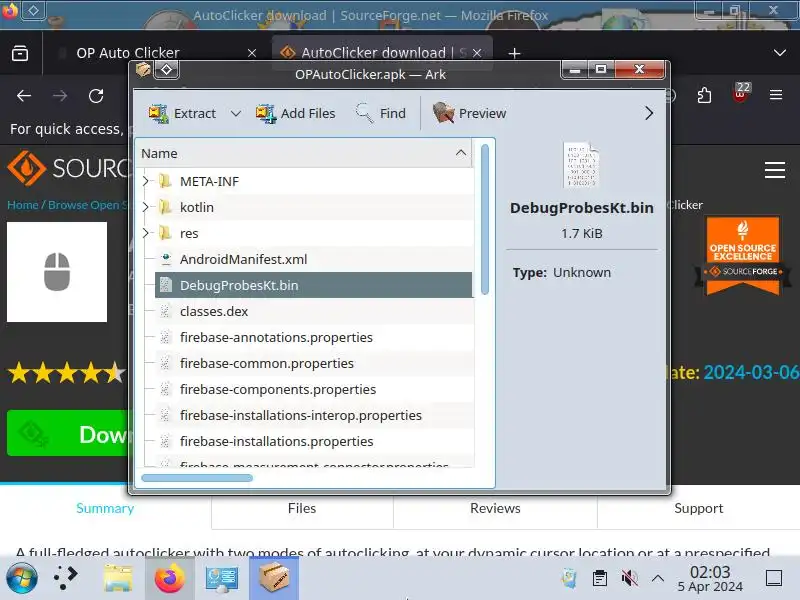This screenshot has width=800, height=600.
Task: Click the Browse Open Source breadcrumb
Action: (x=87, y=205)
